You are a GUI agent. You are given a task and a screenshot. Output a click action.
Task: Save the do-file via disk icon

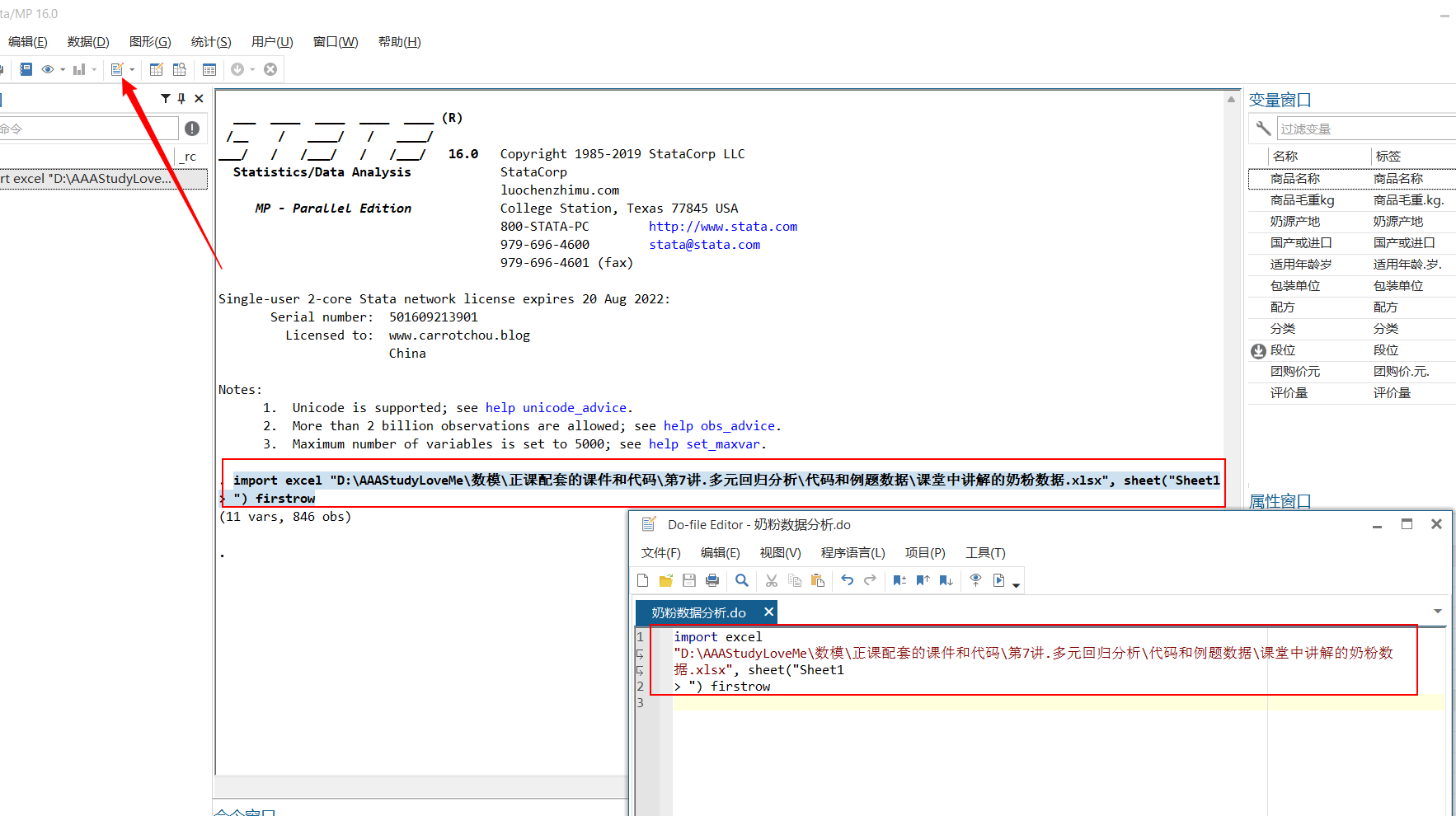(x=689, y=581)
